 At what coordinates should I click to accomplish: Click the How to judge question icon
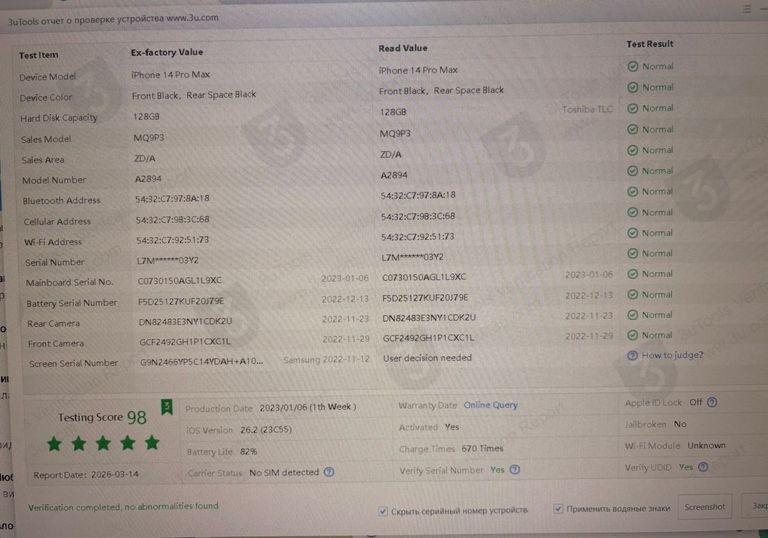632,355
